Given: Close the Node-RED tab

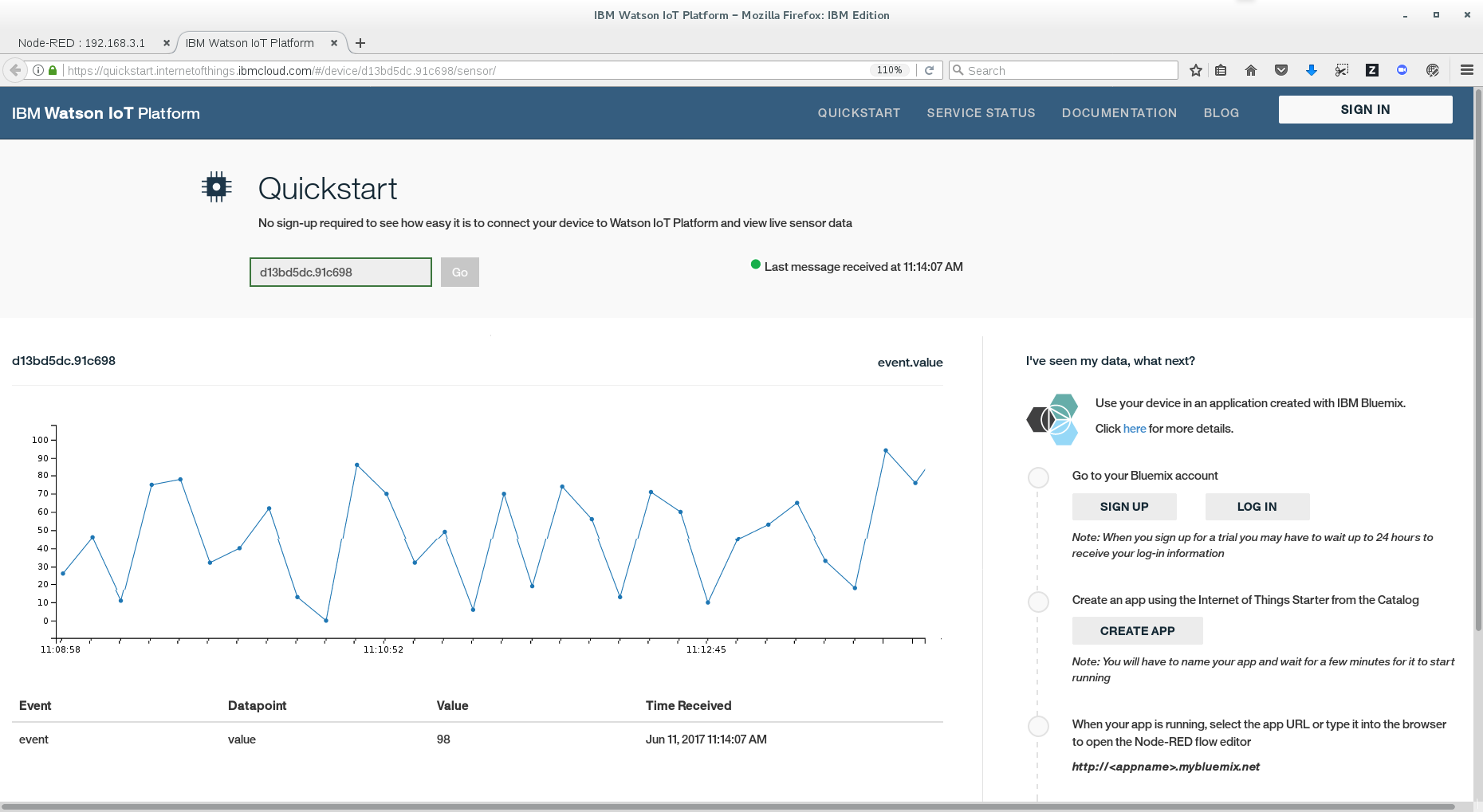Looking at the screenshot, I should [167, 43].
